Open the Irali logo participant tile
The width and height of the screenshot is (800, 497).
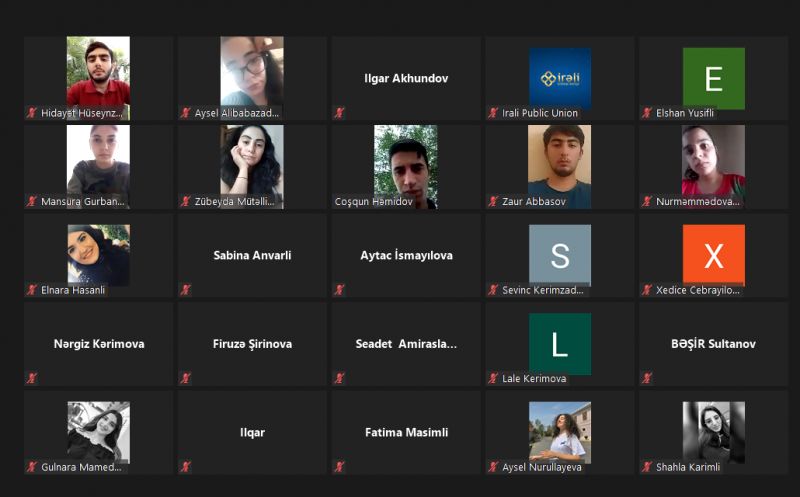[x=560, y=79]
